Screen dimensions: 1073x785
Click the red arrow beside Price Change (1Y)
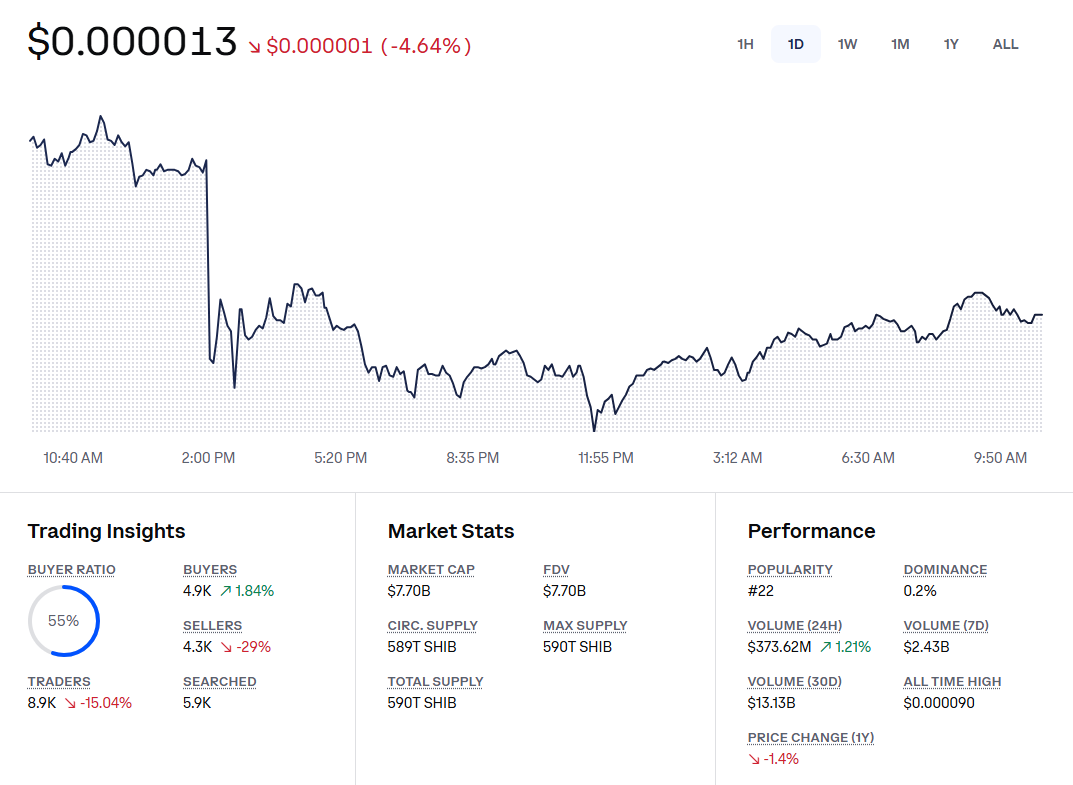pyautogui.click(x=754, y=759)
